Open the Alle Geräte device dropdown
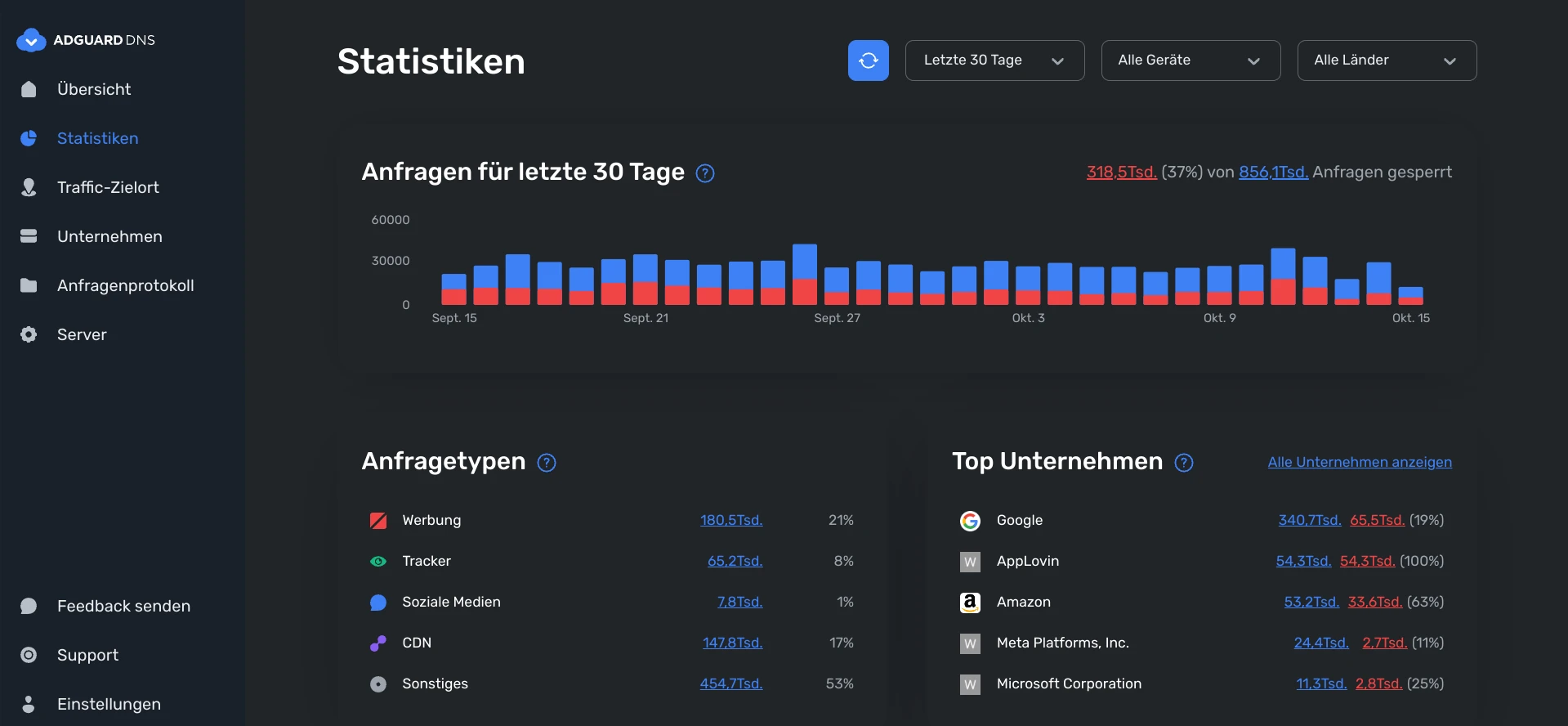 1191,60
